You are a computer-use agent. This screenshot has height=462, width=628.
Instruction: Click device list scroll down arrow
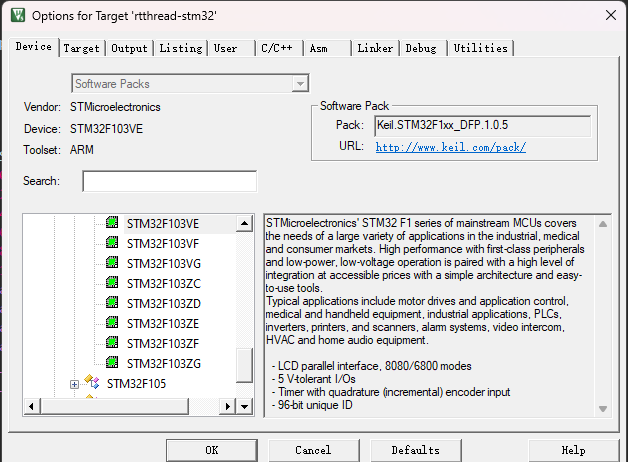(244, 407)
